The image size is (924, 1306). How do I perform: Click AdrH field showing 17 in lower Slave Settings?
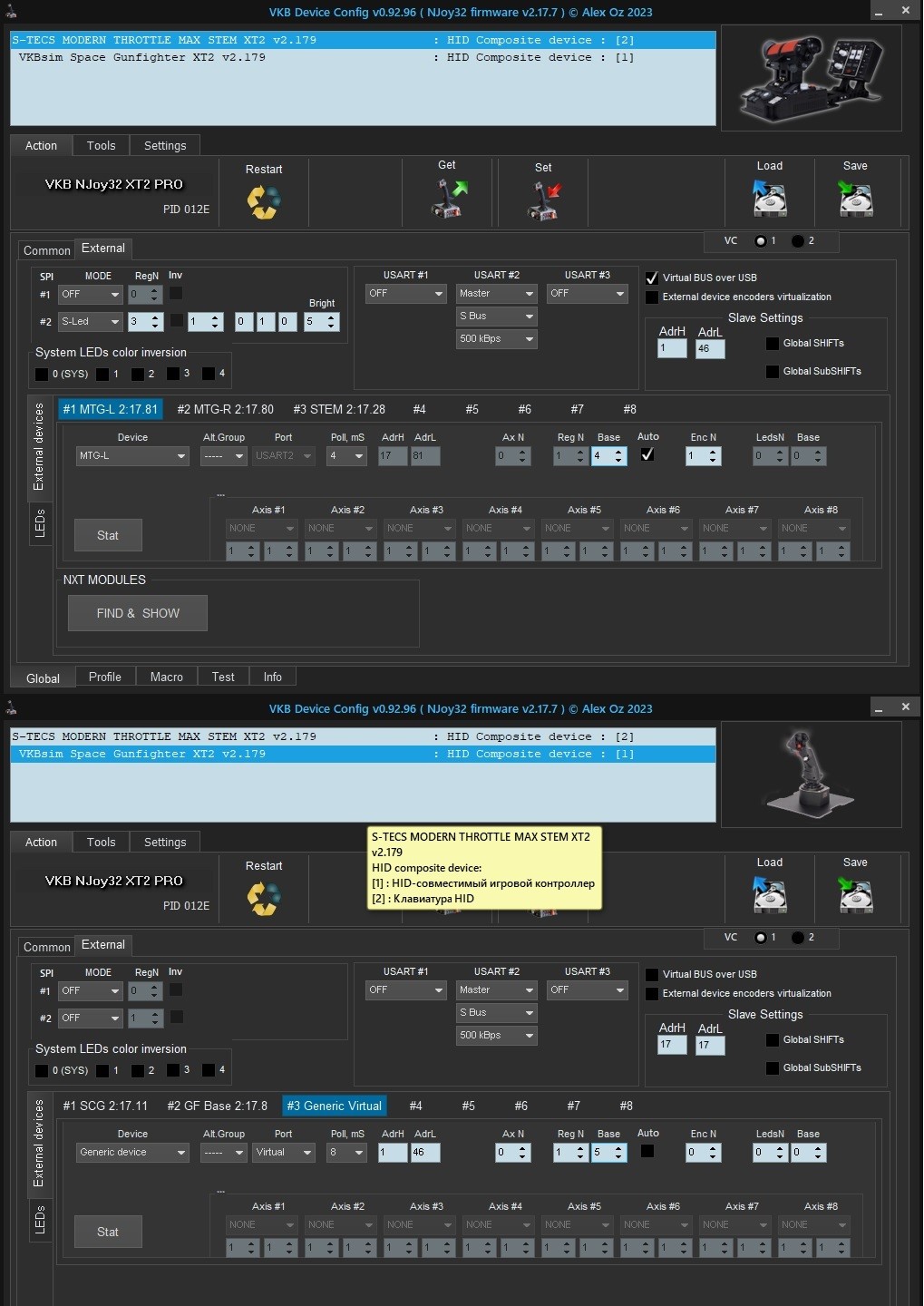click(672, 1045)
